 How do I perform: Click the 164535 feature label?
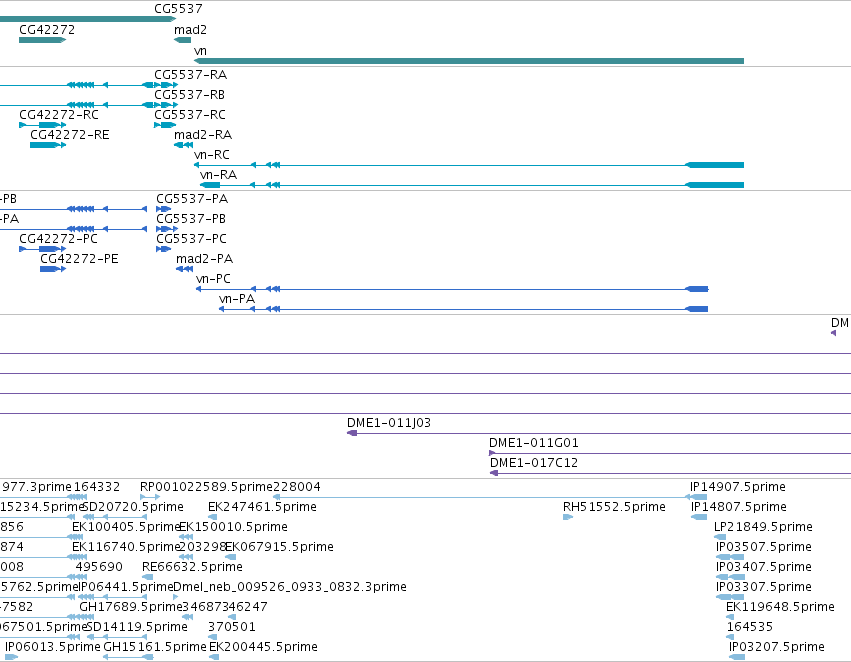(x=750, y=627)
